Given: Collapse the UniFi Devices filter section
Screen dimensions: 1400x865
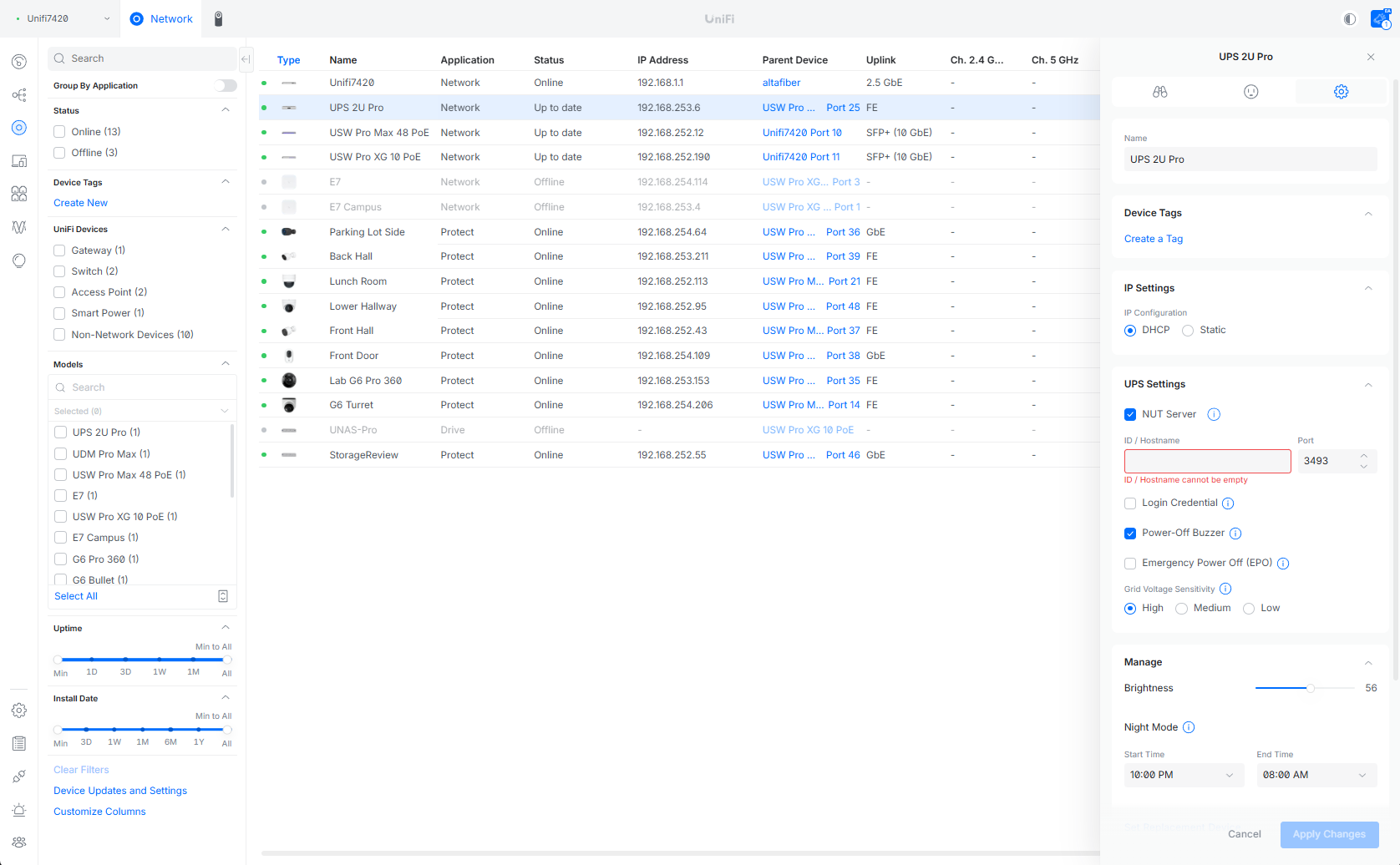Looking at the screenshot, I should (x=226, y=229).
